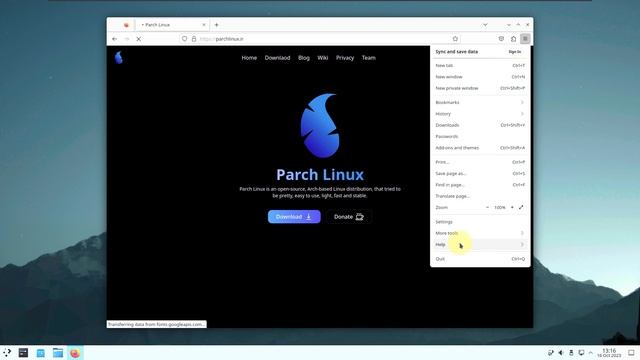This screenshot has height=360, width=640.
Task: Open the clipboard tray icon
Action: (x=551, y=353)
